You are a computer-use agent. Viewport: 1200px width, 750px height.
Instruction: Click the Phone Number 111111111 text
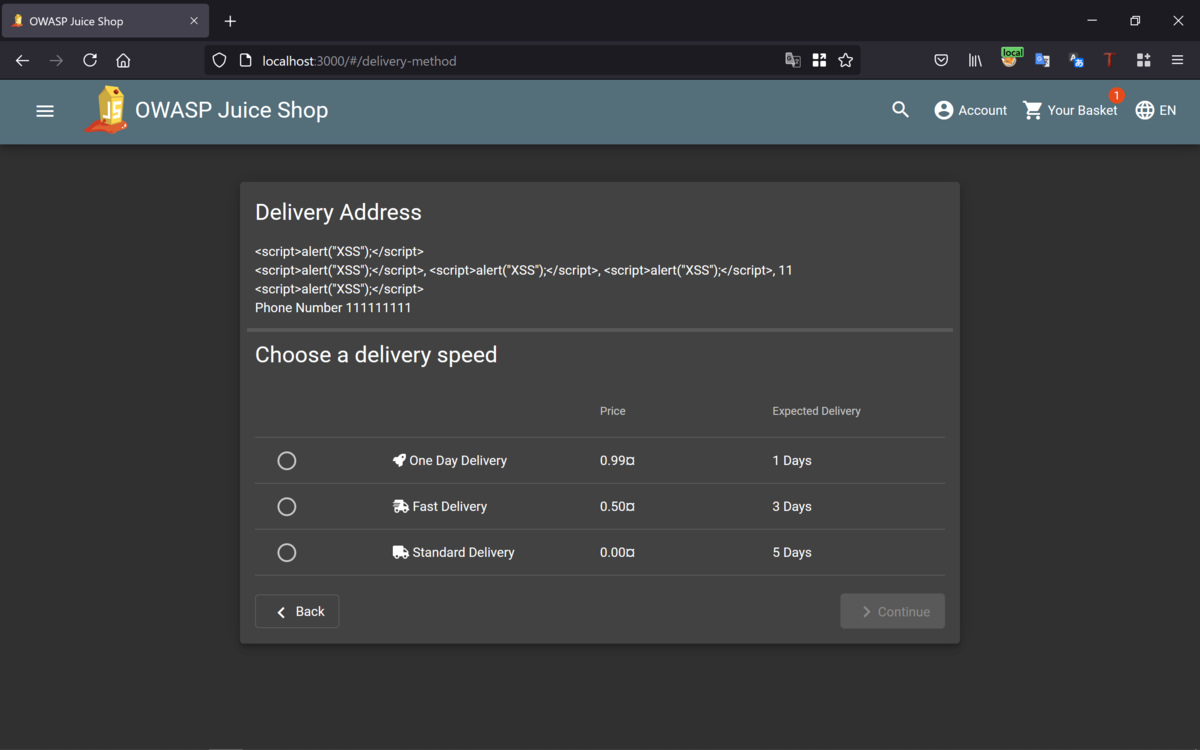333,308
